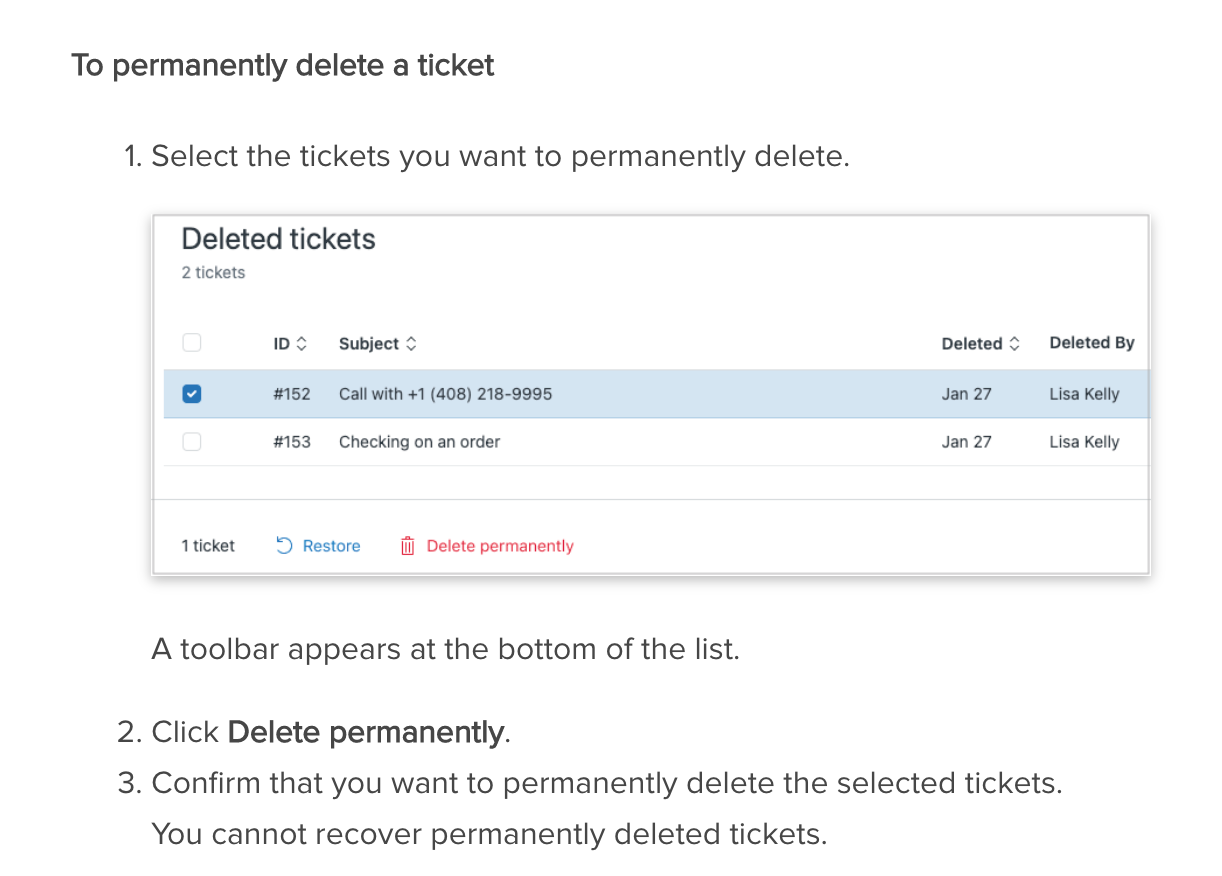
Task: Click the '2 tickets' subtitle
Action: pyautogui.click(x=213, y=272)
